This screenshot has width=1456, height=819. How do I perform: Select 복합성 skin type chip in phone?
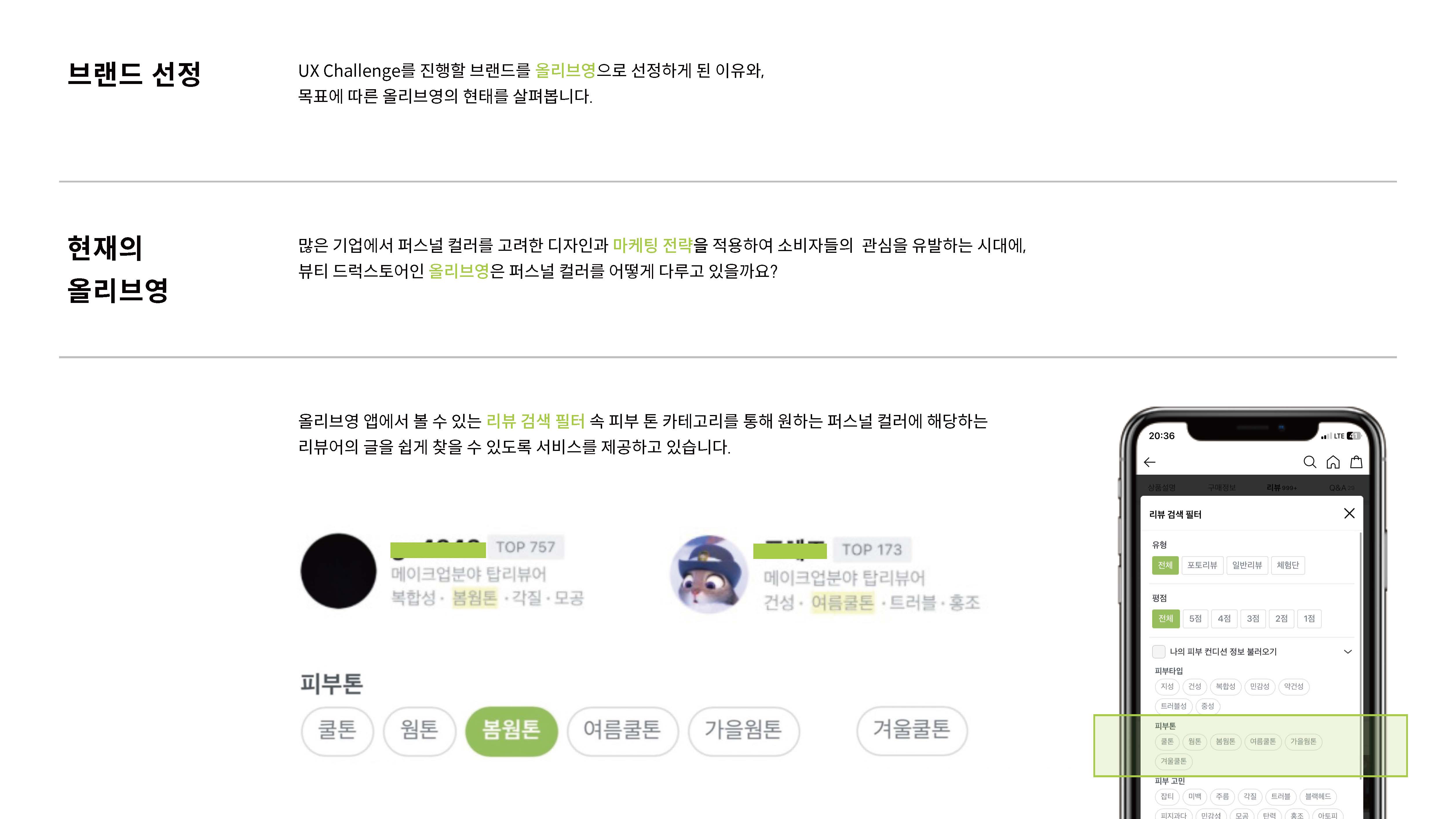(x=1225, y=686)
